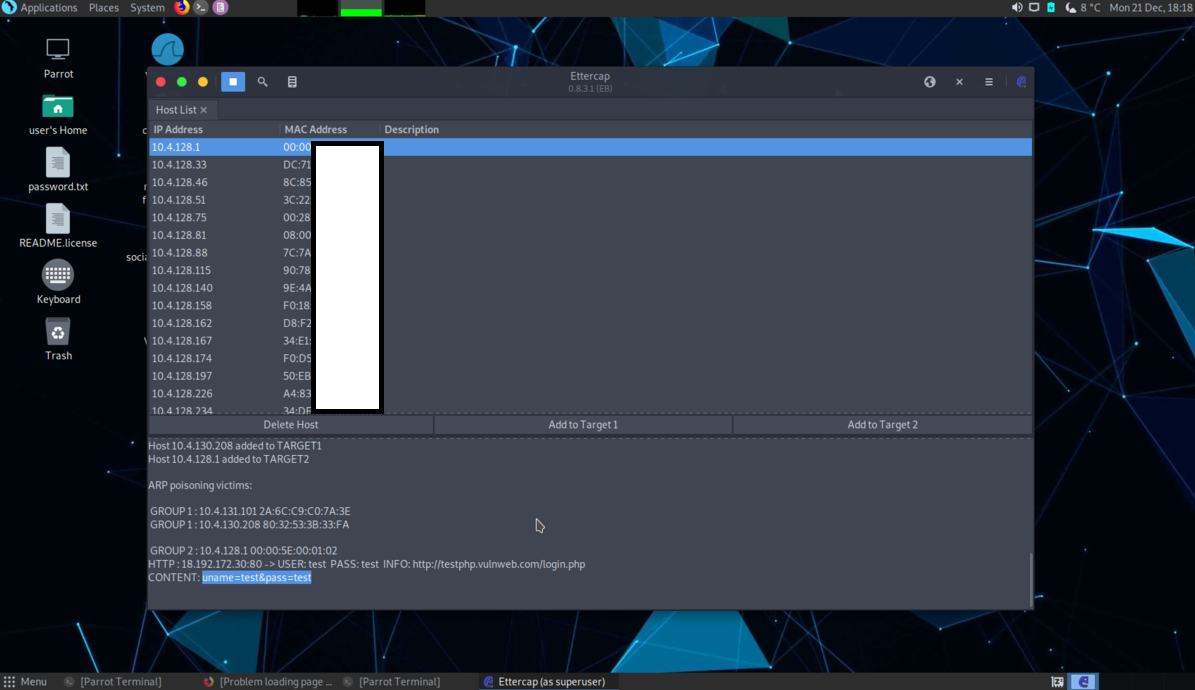Open the System menu
The width and height of the screenshot is (1195, 690).
[147, 8]
